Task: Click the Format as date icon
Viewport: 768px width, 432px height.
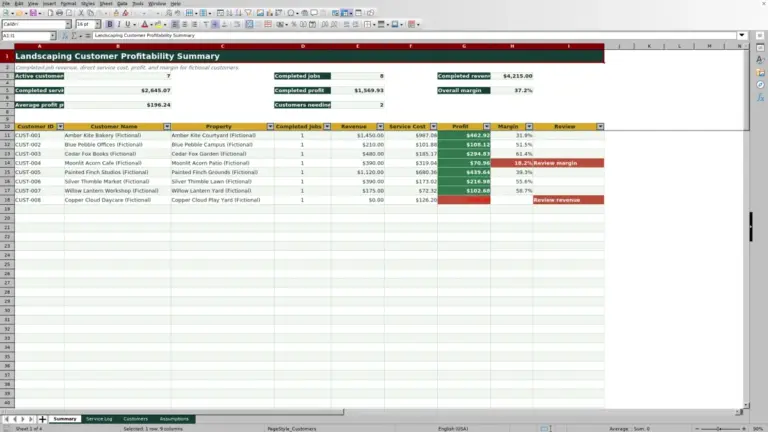Action: 312,24
